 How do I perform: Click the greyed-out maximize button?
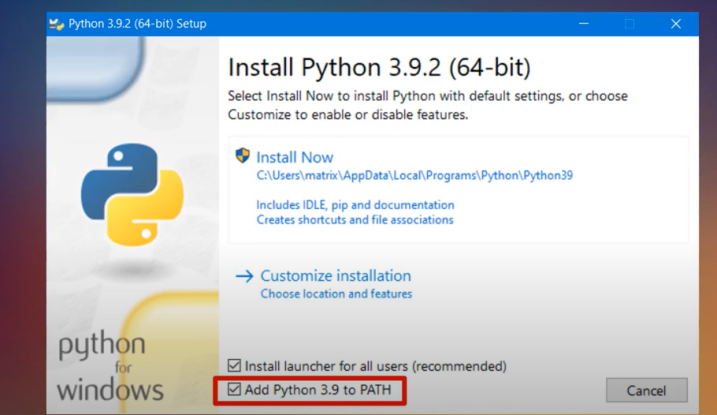(x=630, y=23)
